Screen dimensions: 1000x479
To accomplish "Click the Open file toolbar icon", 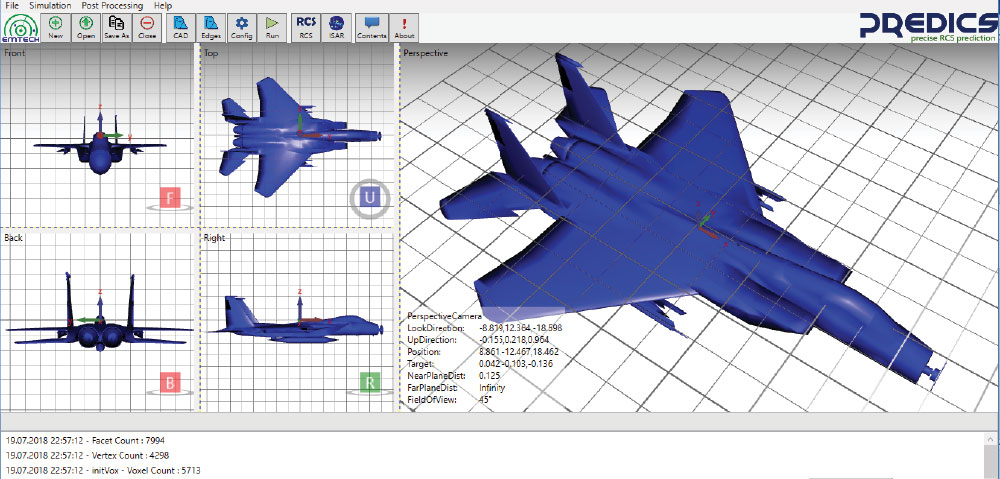I will [x=86, y=25].
